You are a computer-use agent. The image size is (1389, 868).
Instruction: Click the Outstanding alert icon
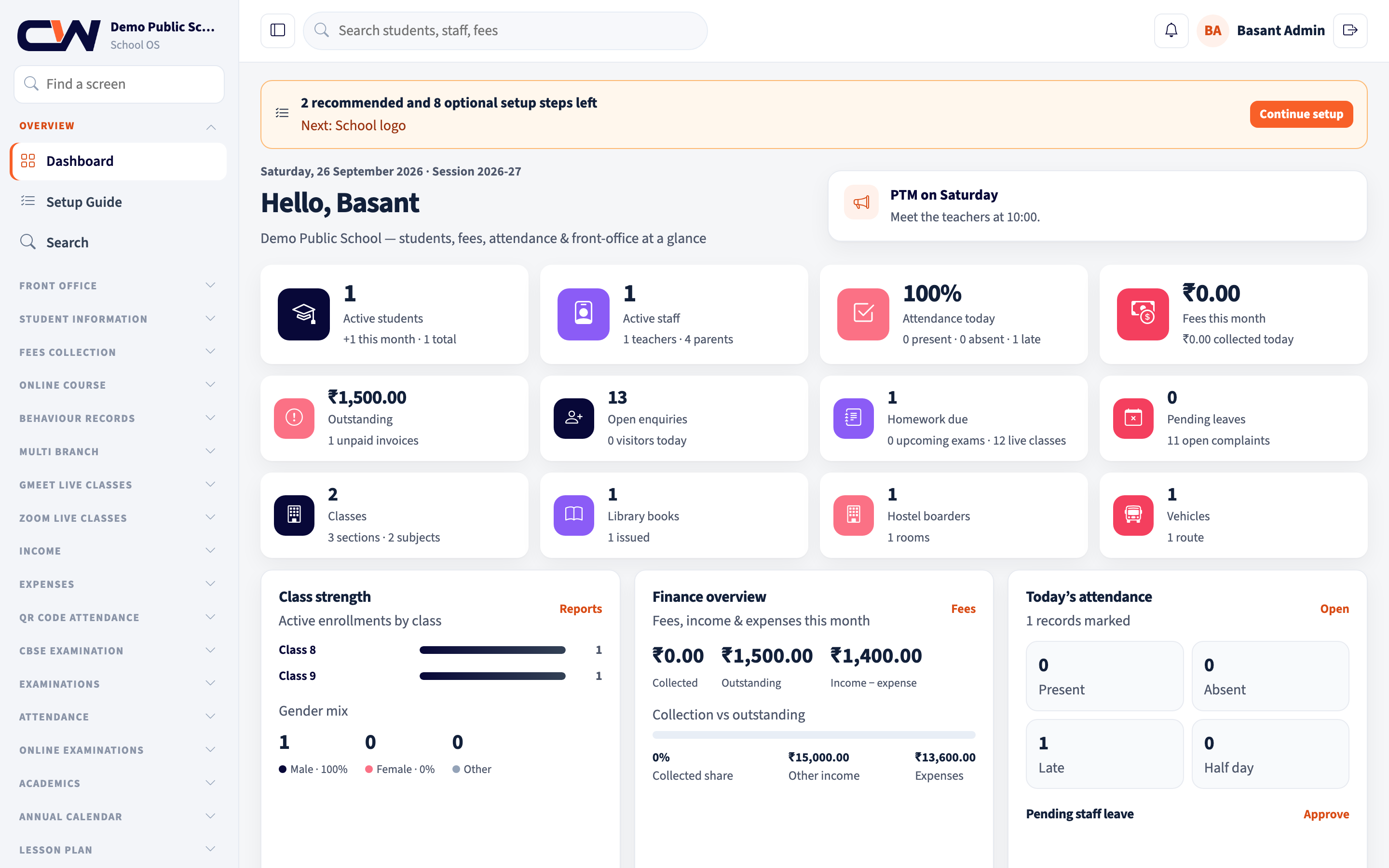[294, 418]
